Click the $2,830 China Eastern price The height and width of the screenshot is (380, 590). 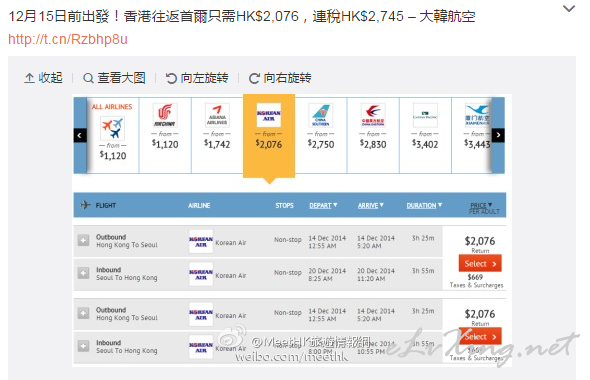coord(373,144)
